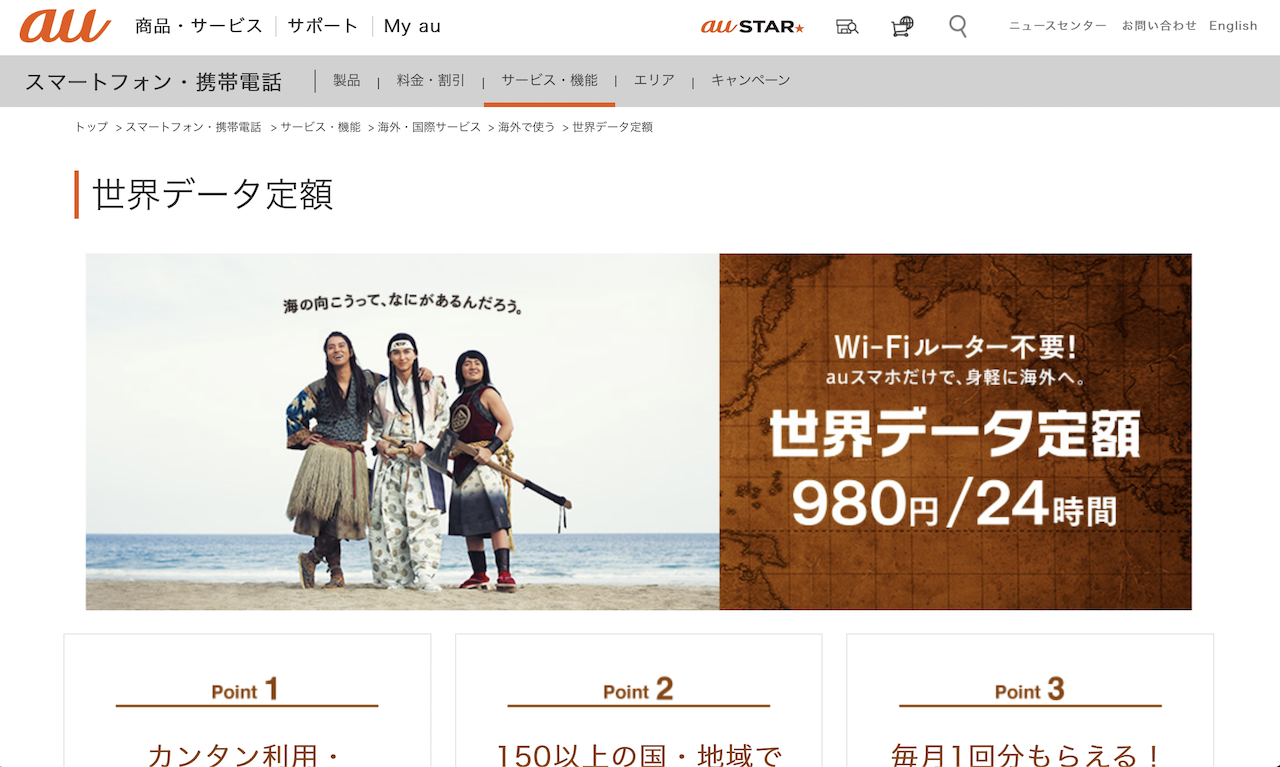This screenshot has width=1280, height=767.
Task: Open the ニュースセンター link
Action: coord(1057,26)
